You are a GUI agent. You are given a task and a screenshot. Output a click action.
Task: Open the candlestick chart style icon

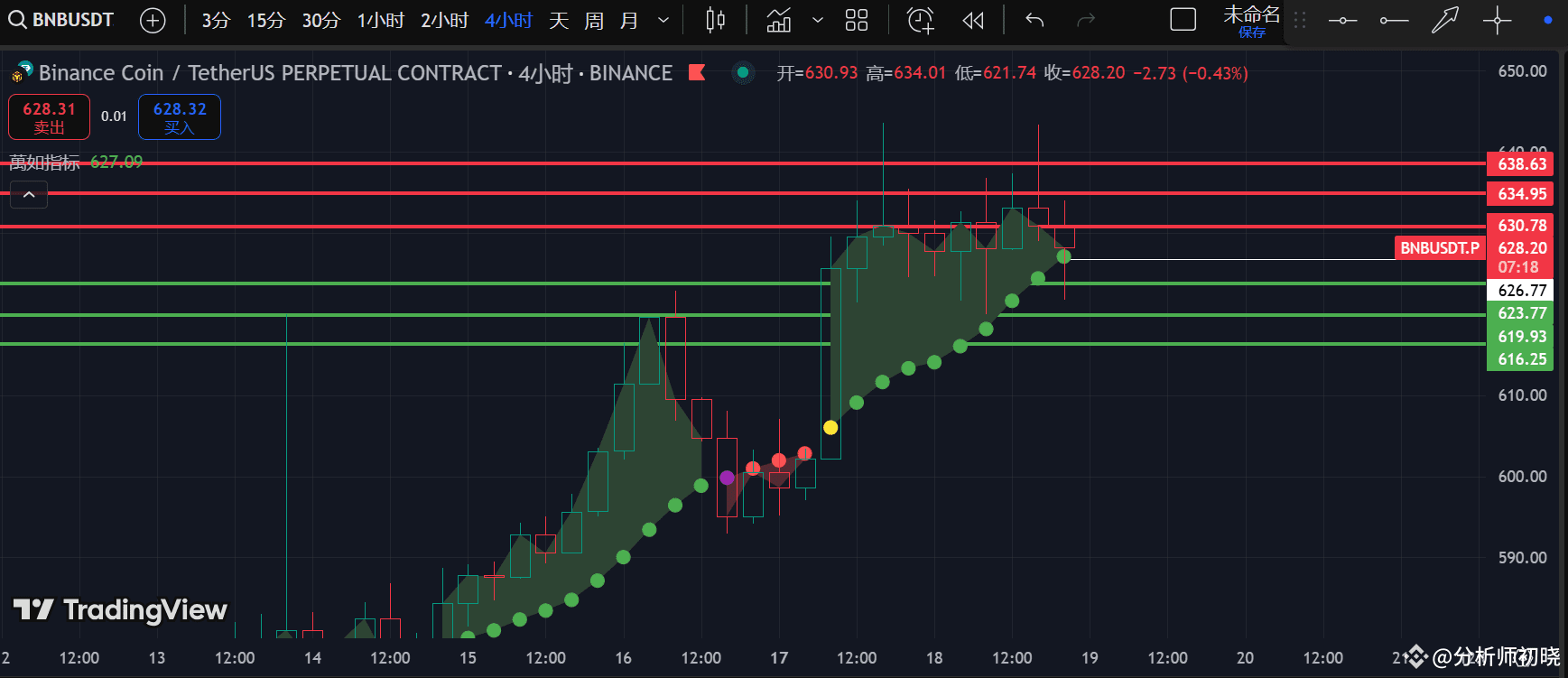point(716,20)
